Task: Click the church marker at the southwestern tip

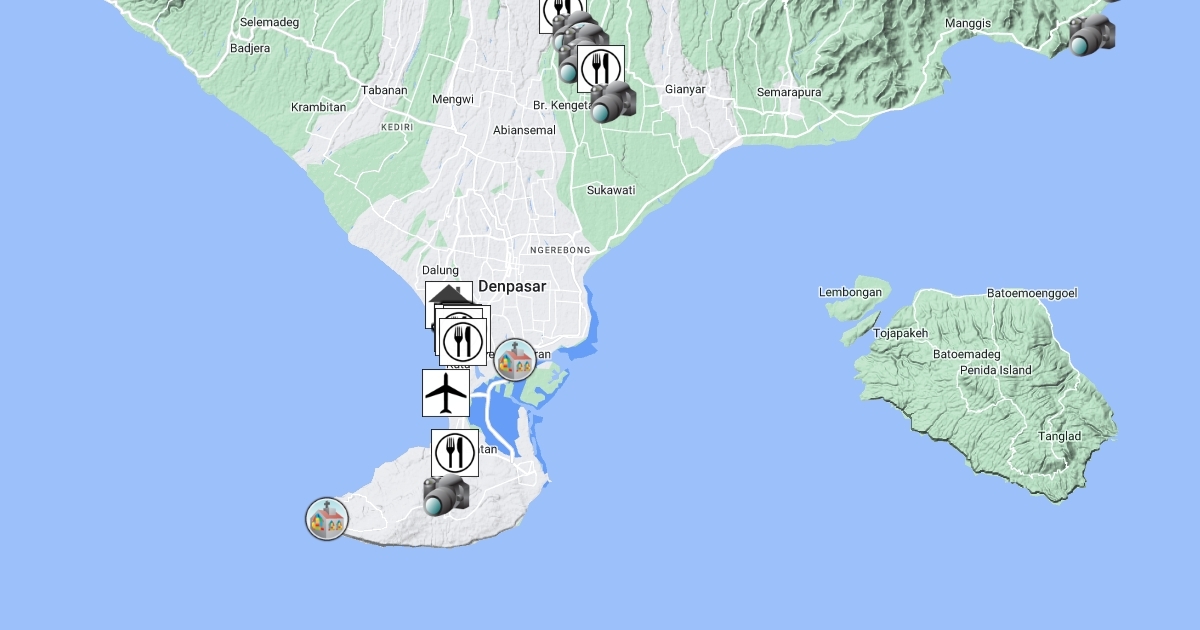Action: (x=327, y=519)
